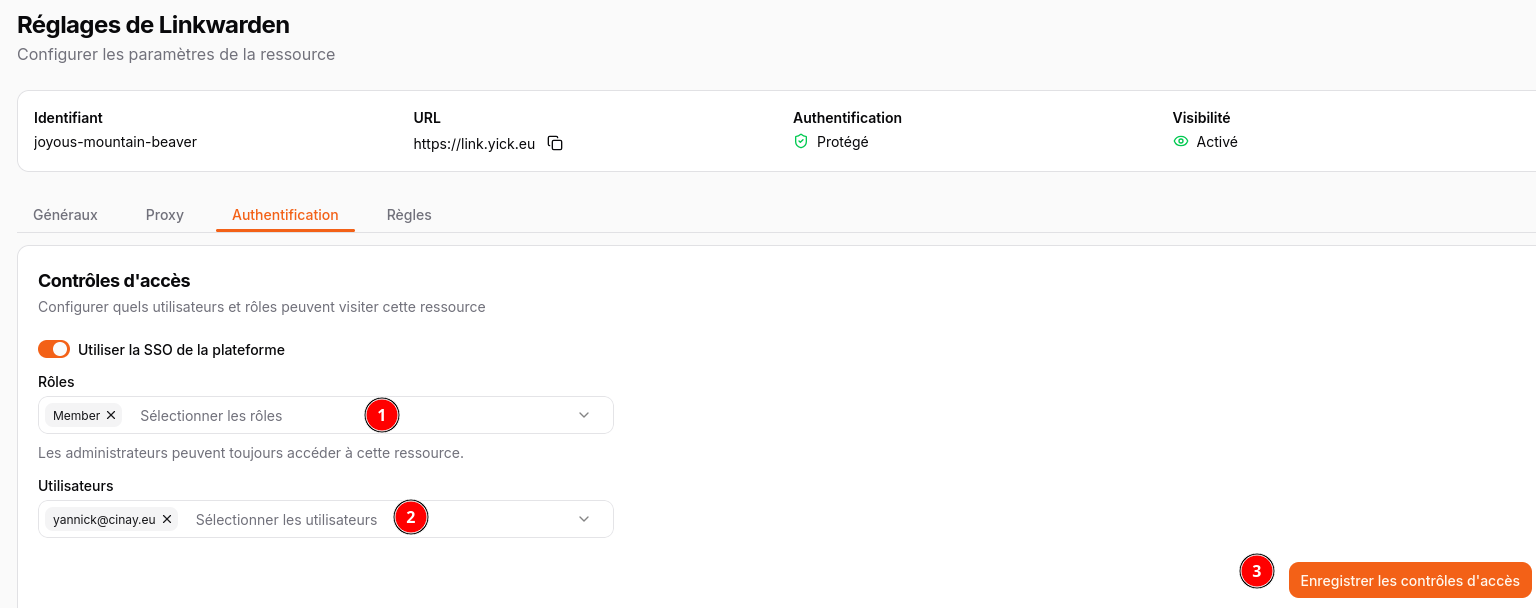Go to the Règles tab

click(x=409, y=215)
